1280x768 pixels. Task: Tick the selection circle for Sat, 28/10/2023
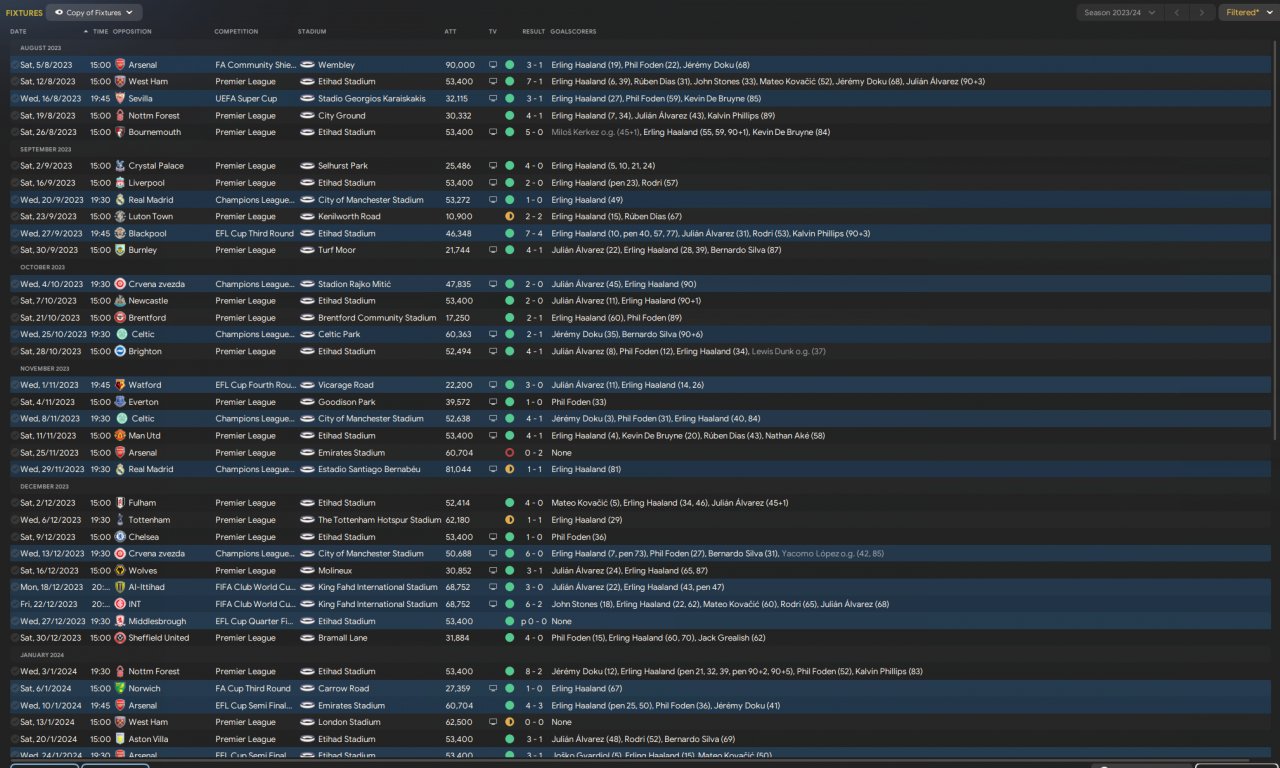tap(14, 351)
